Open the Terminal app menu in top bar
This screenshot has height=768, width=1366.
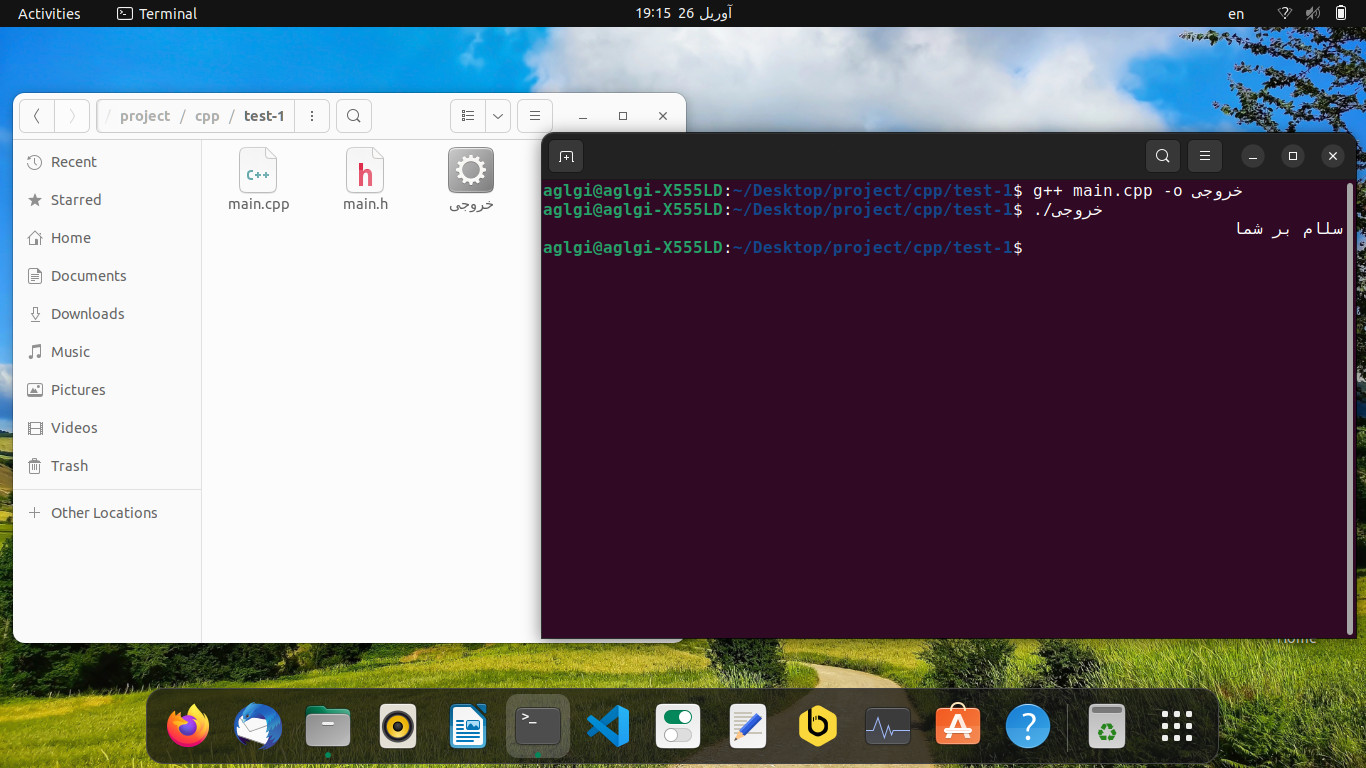(x=157, y=14)
